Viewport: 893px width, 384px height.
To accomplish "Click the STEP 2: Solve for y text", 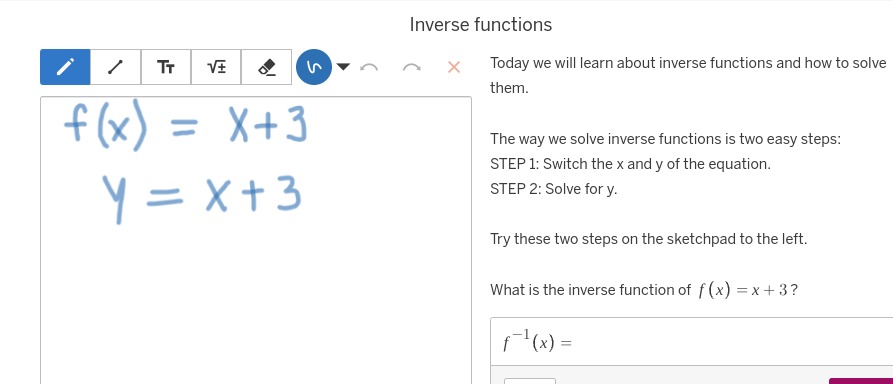I will pyautogui.click(x=554, y=189).
